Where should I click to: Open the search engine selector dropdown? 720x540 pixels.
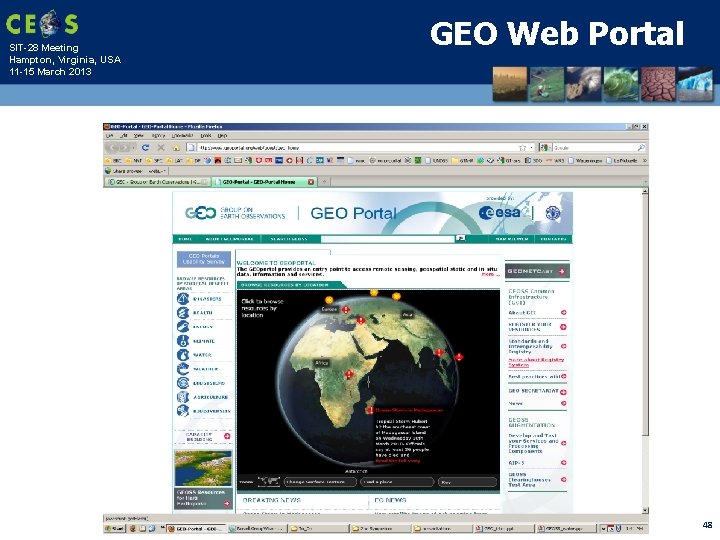coord(545,147)
